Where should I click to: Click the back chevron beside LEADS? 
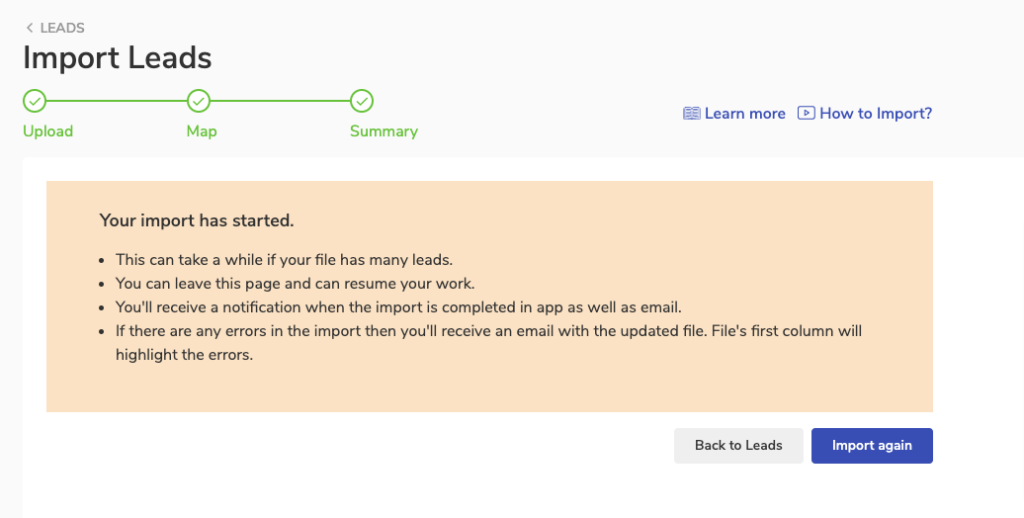(30, 28)
